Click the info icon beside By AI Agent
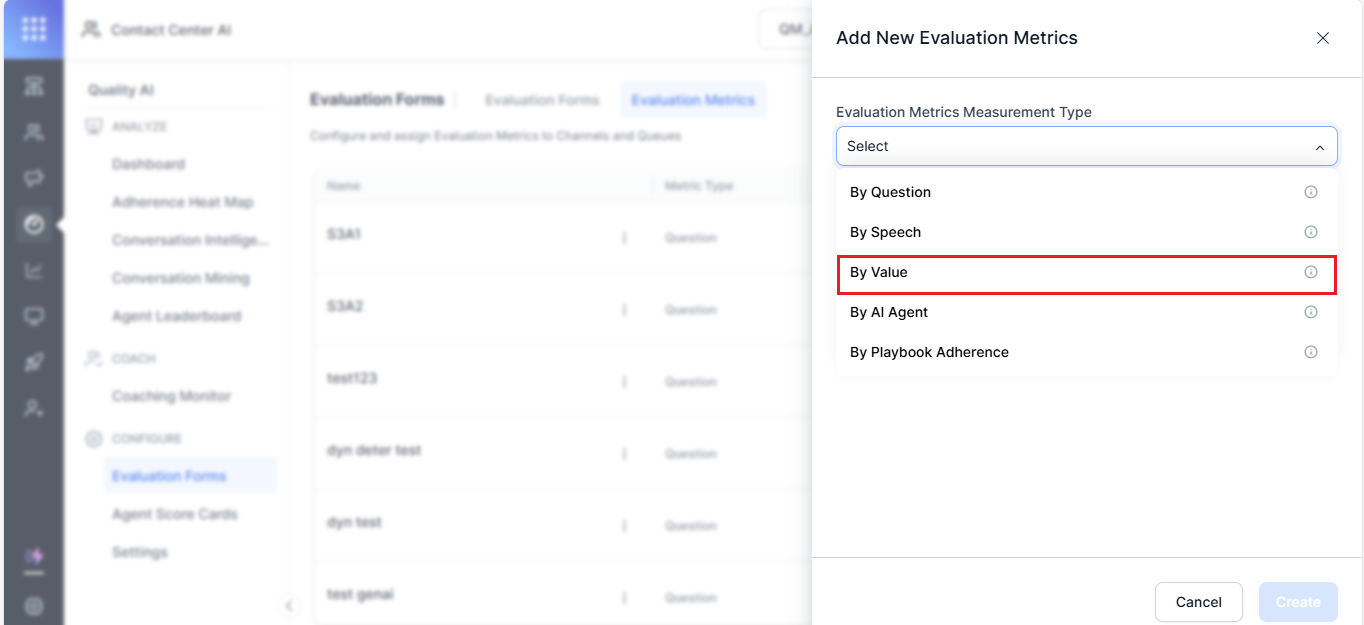 pos(1310,312)
